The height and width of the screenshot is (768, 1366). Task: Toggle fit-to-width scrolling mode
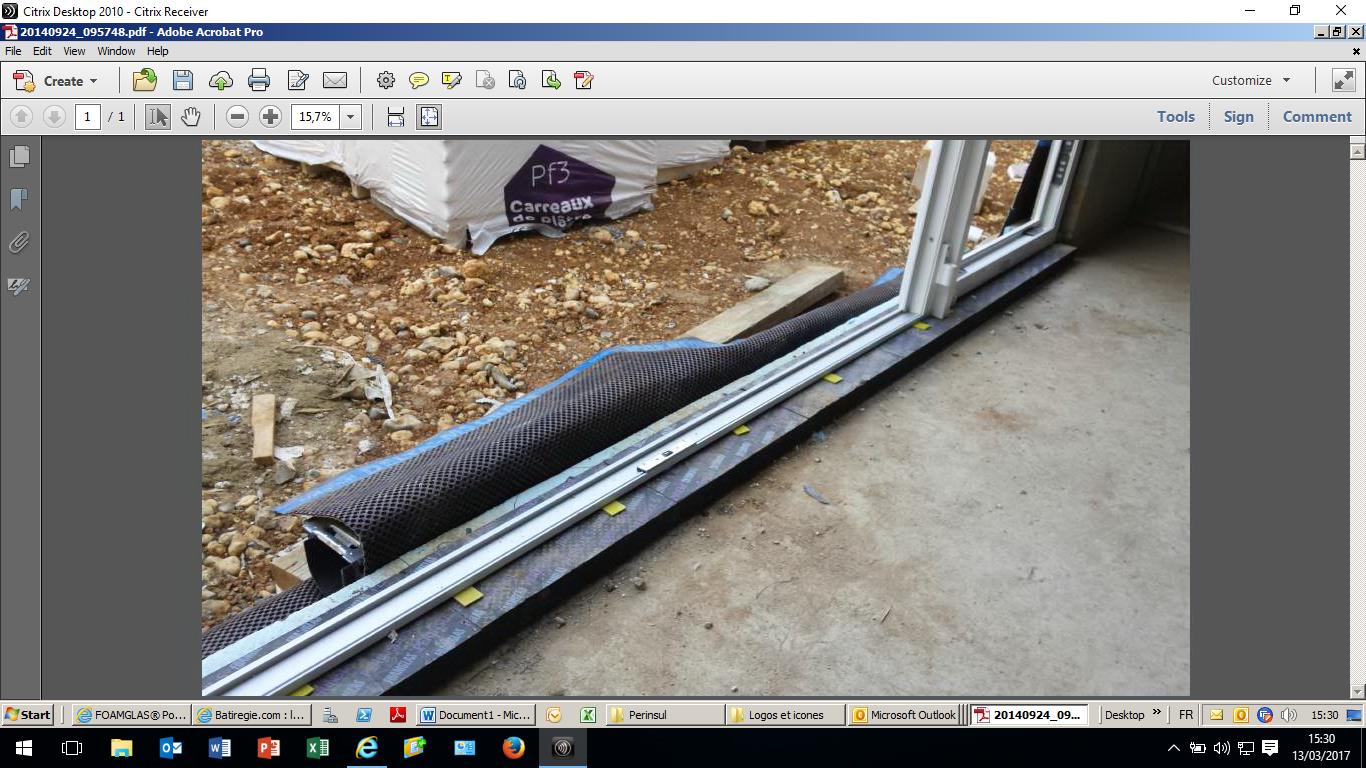click(396, 117)
